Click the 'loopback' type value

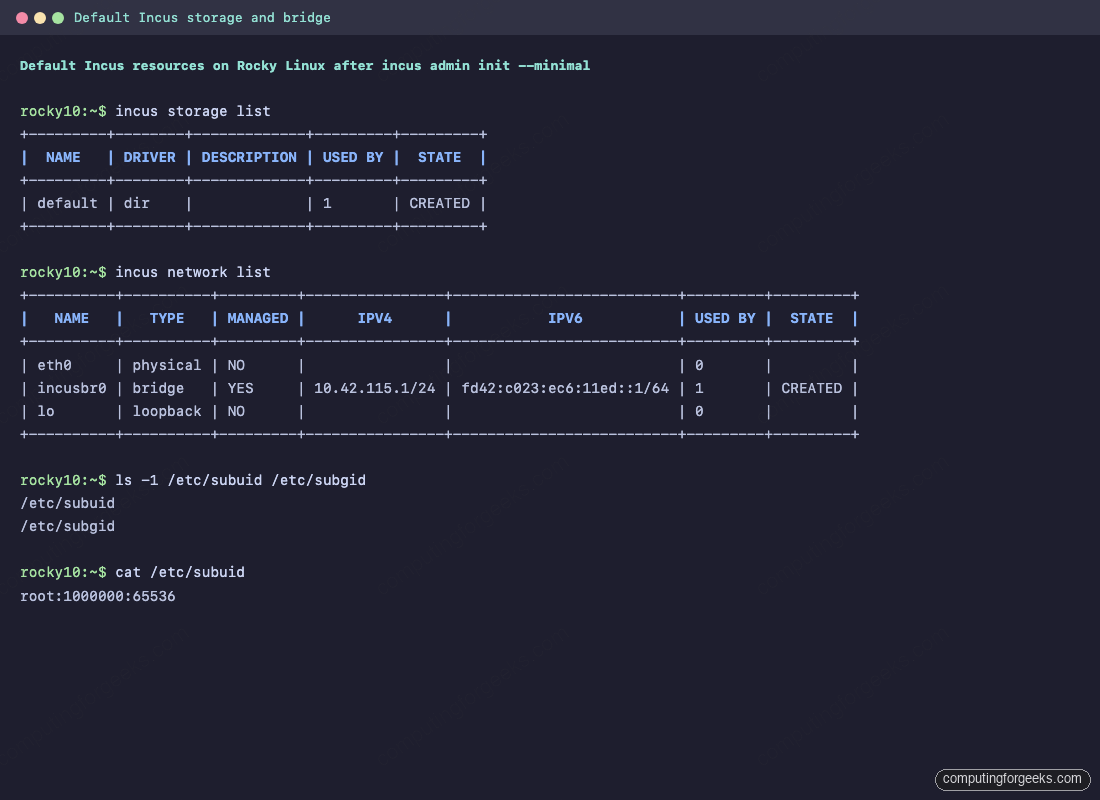coord(167,411)
